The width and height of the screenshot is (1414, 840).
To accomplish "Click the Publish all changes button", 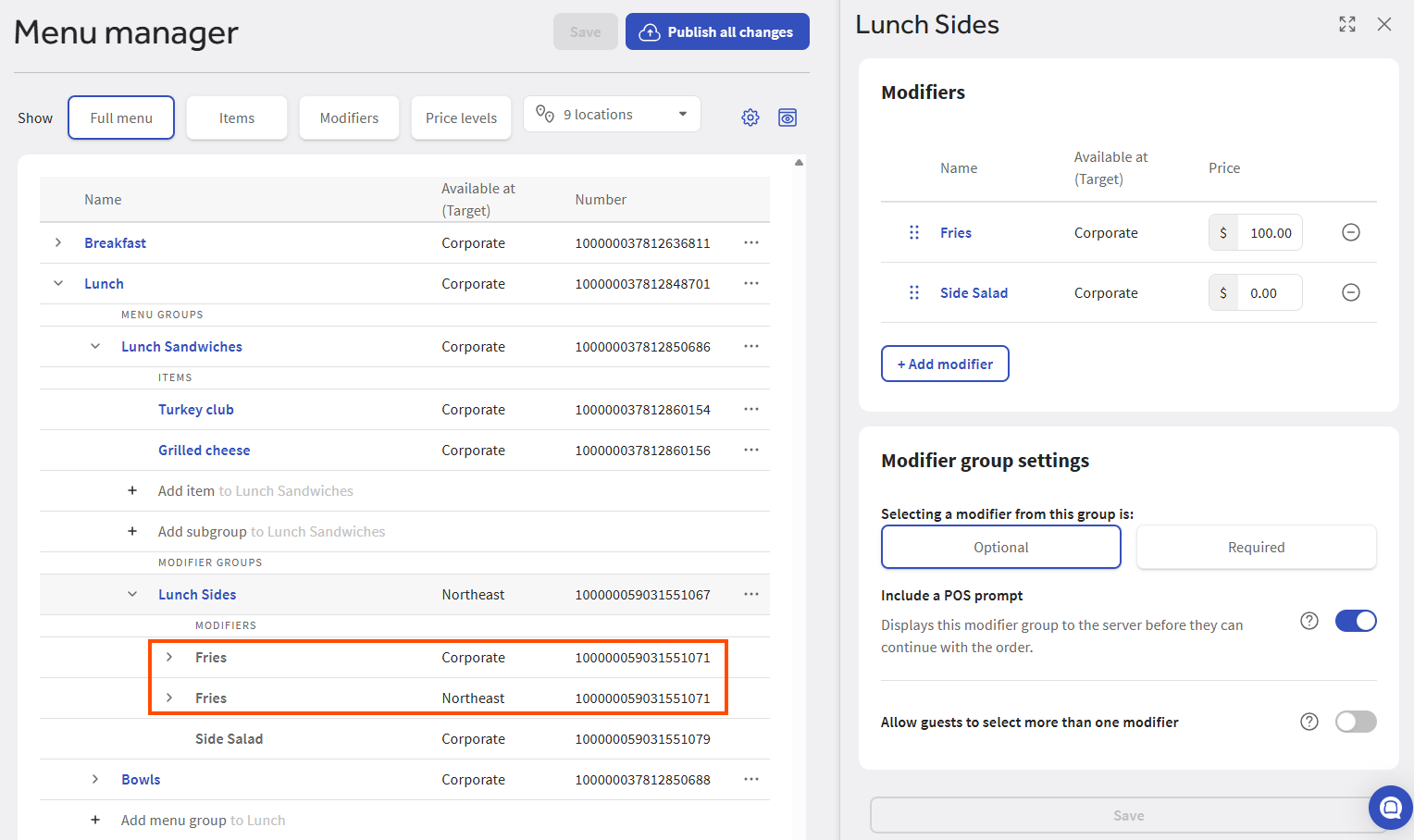I will pyautogui.click(x=717, y=31).
